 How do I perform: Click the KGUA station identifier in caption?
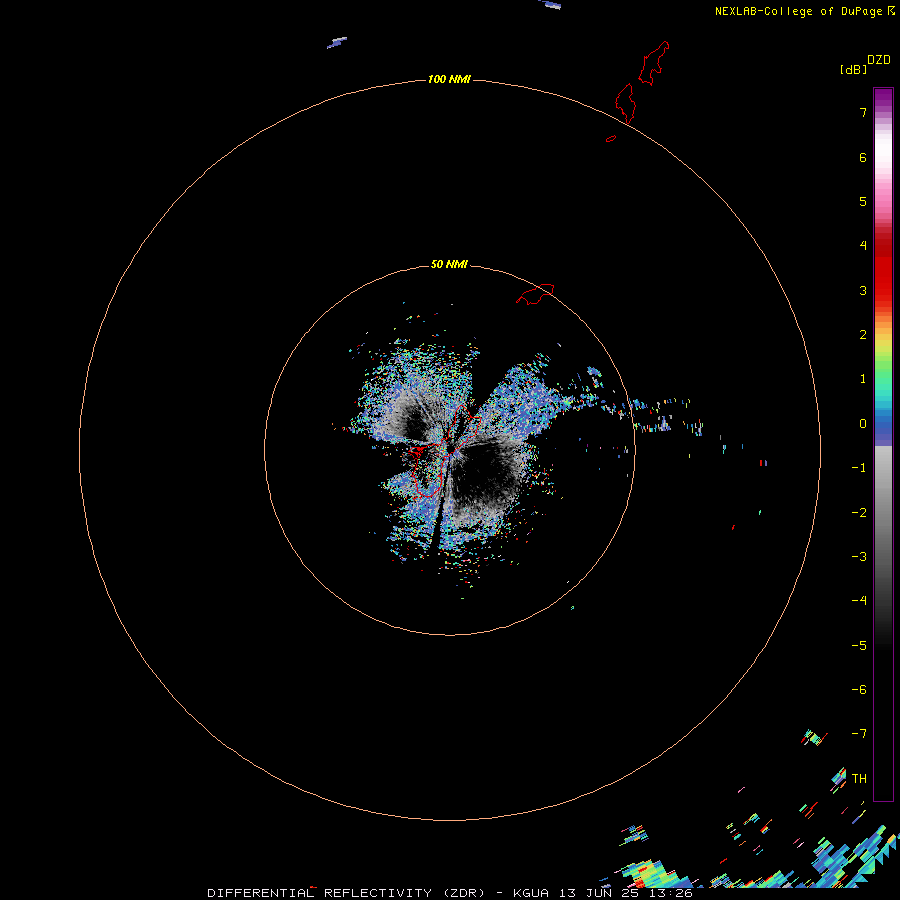coord(529,893)
